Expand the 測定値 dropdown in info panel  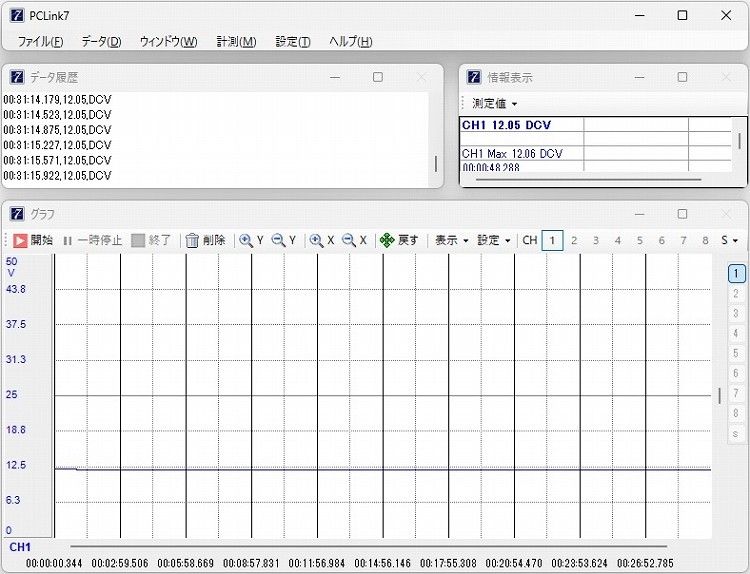click(x=495, y=104)
